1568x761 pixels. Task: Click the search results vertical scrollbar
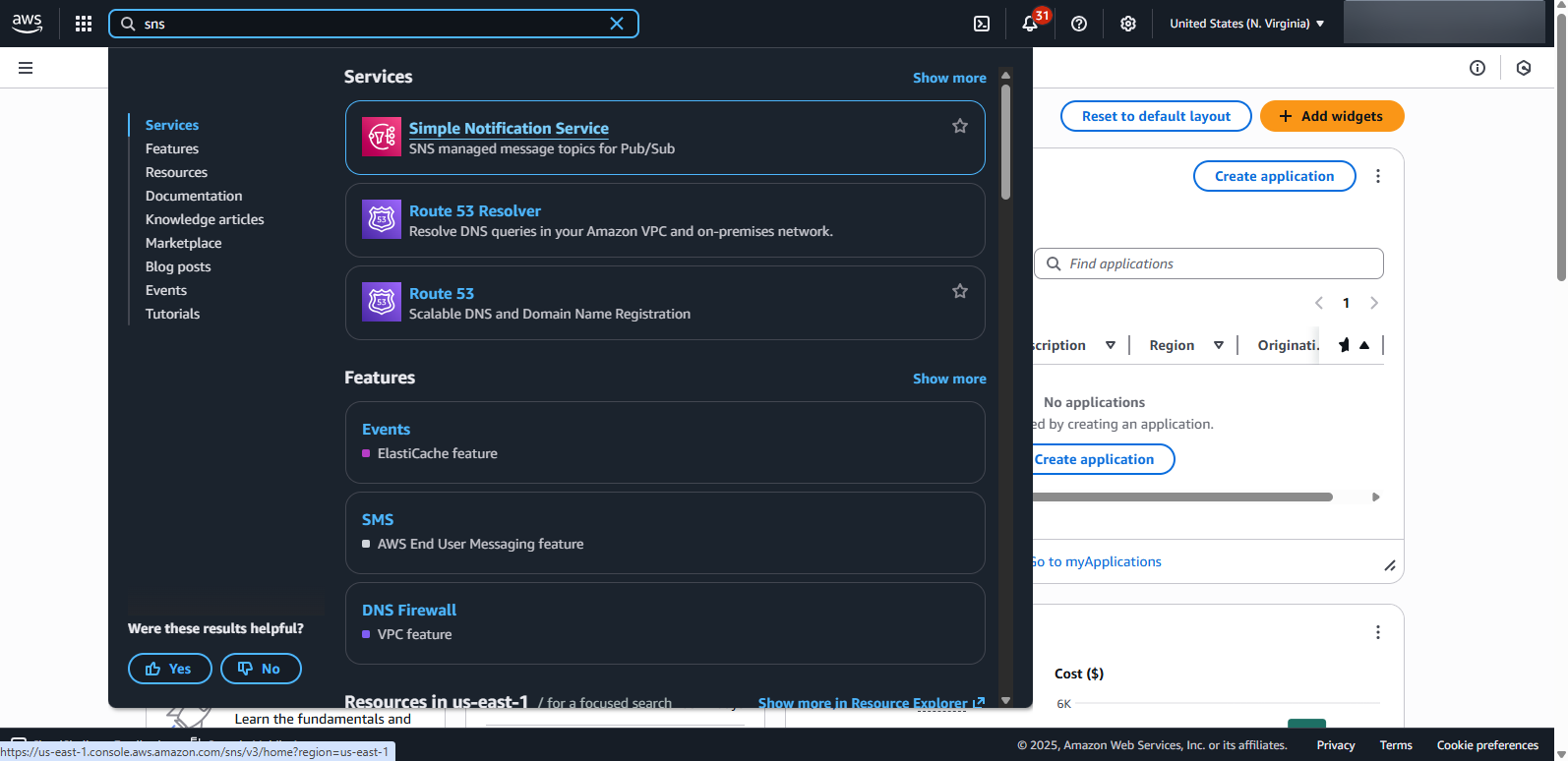pyautogui.click(x=1005, y=143)
